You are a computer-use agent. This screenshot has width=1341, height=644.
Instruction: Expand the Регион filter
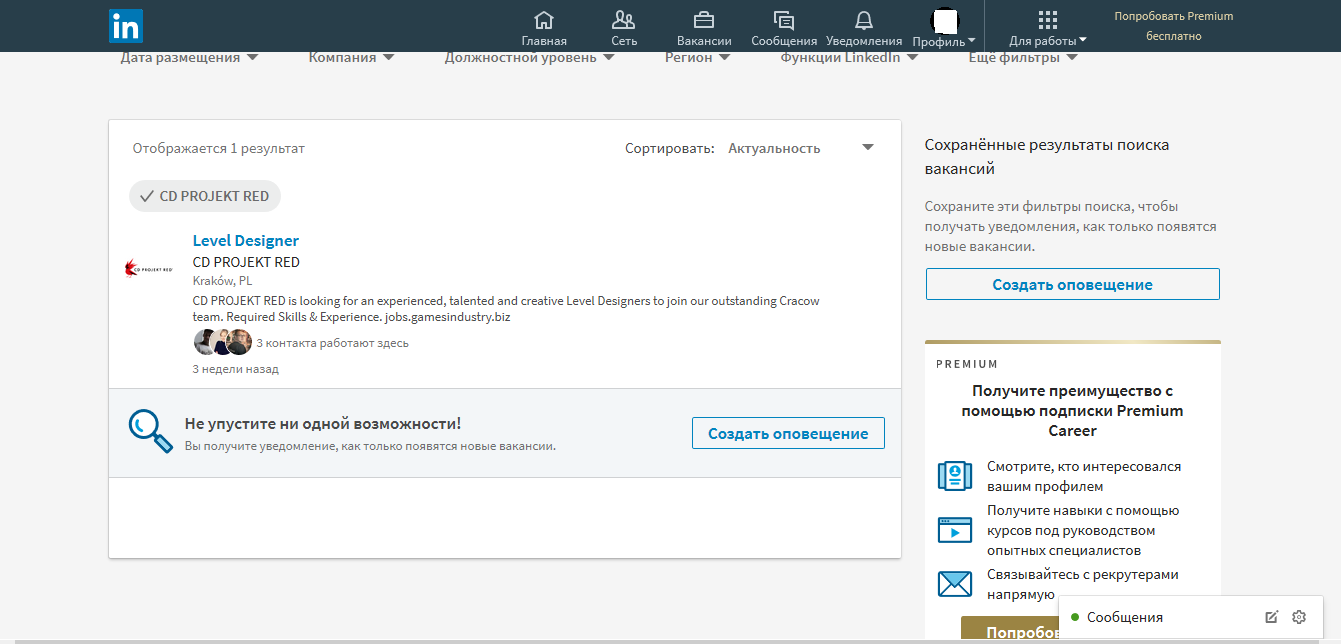(697, 57)
